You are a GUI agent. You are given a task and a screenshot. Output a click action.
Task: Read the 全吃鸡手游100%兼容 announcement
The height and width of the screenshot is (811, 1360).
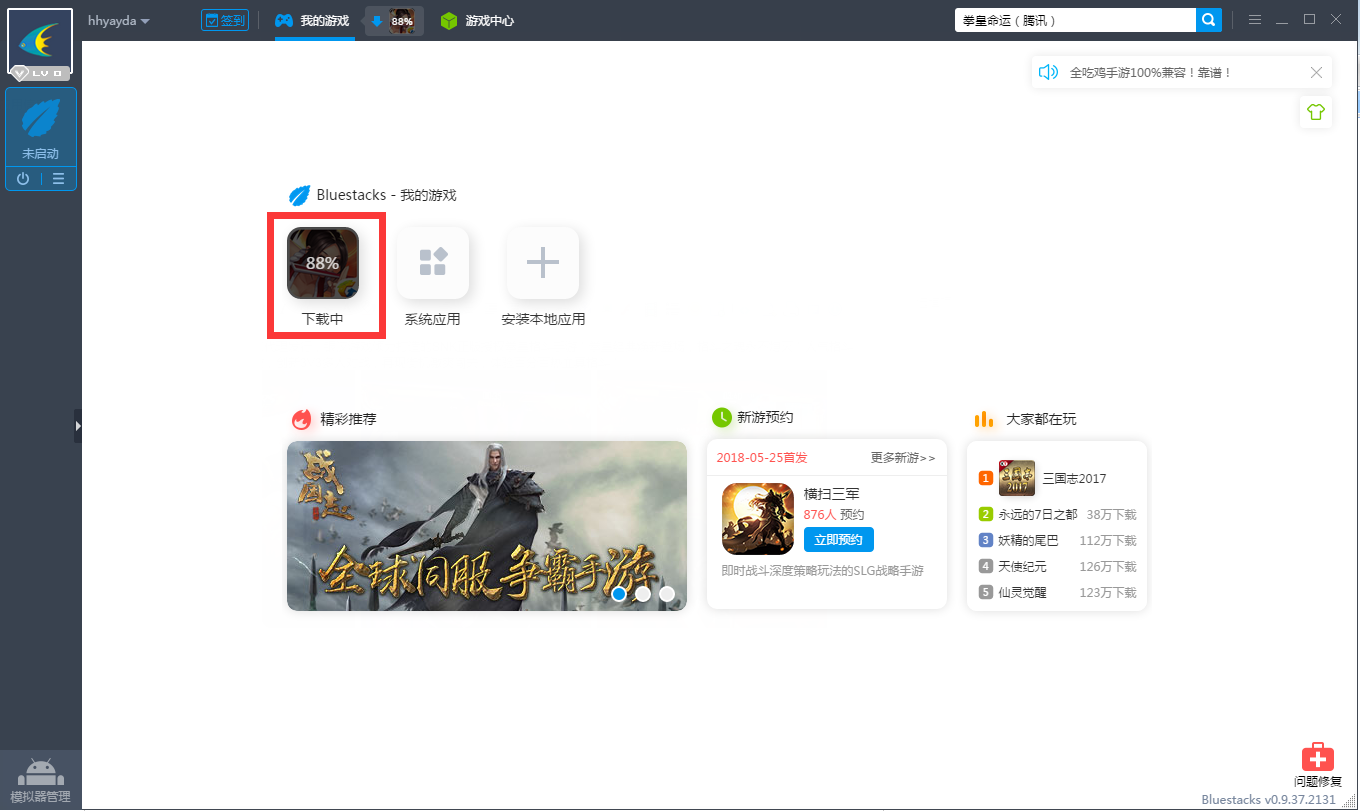(x=1151, y=73)
